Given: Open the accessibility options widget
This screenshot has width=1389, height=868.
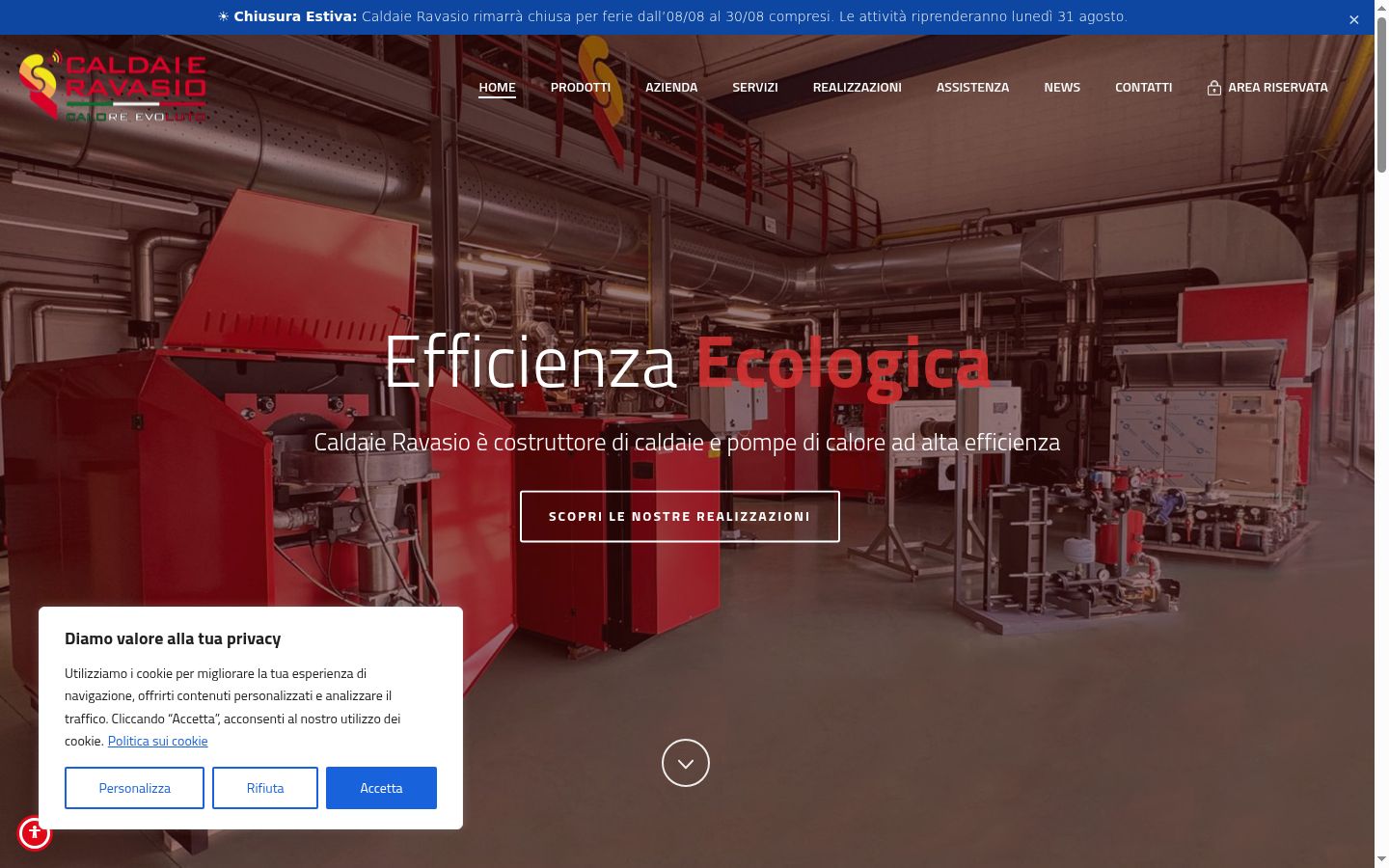Looking at the screenshot, I should pos(35,832).
